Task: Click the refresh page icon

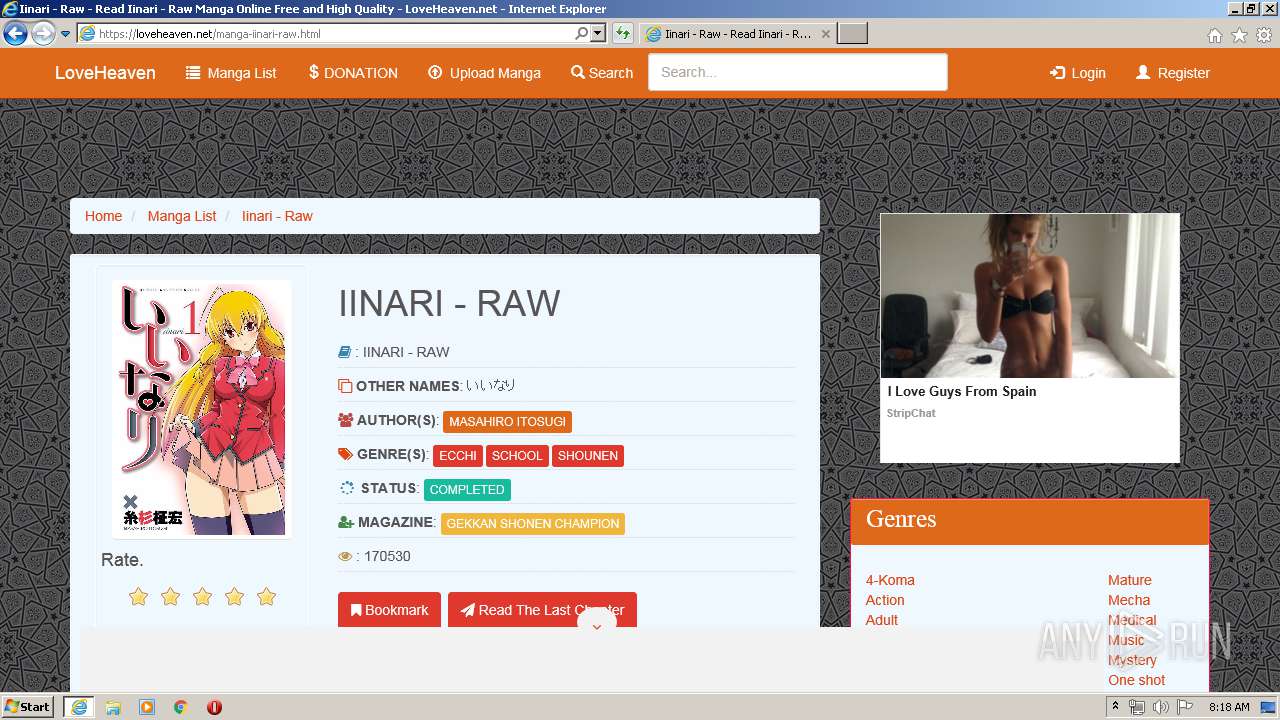Action: pos(623,33)
